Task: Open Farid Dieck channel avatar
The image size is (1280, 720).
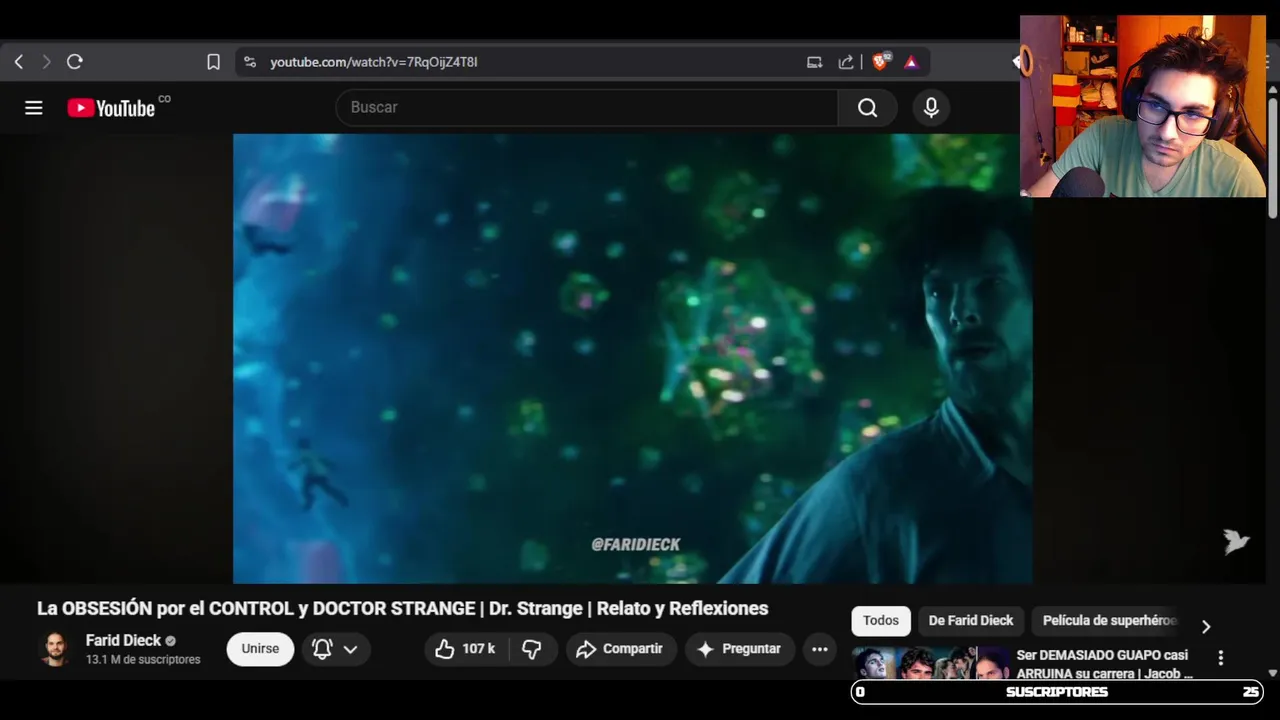Action: 56,649
